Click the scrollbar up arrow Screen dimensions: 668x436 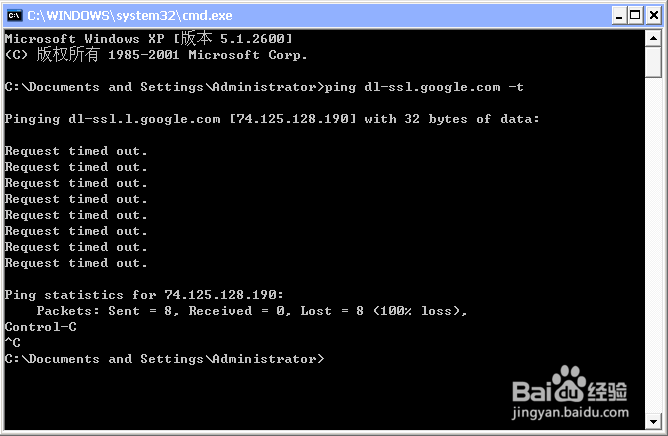click(x=653, y=38)
